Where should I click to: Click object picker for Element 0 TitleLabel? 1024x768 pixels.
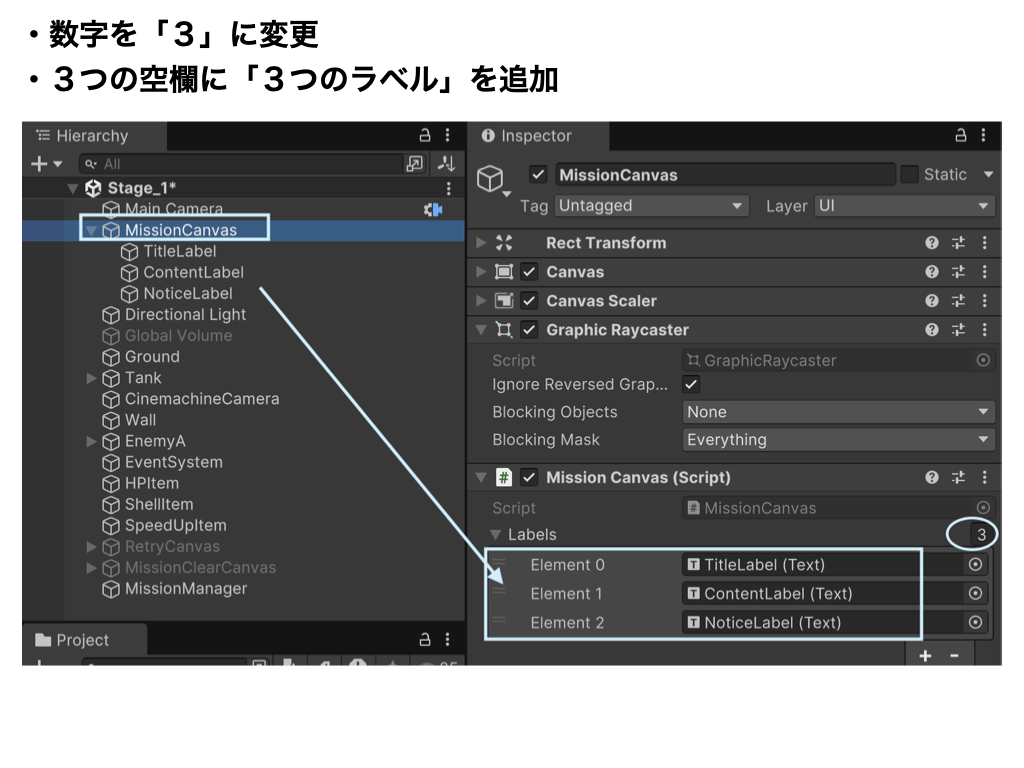click(x=976, y=565)
